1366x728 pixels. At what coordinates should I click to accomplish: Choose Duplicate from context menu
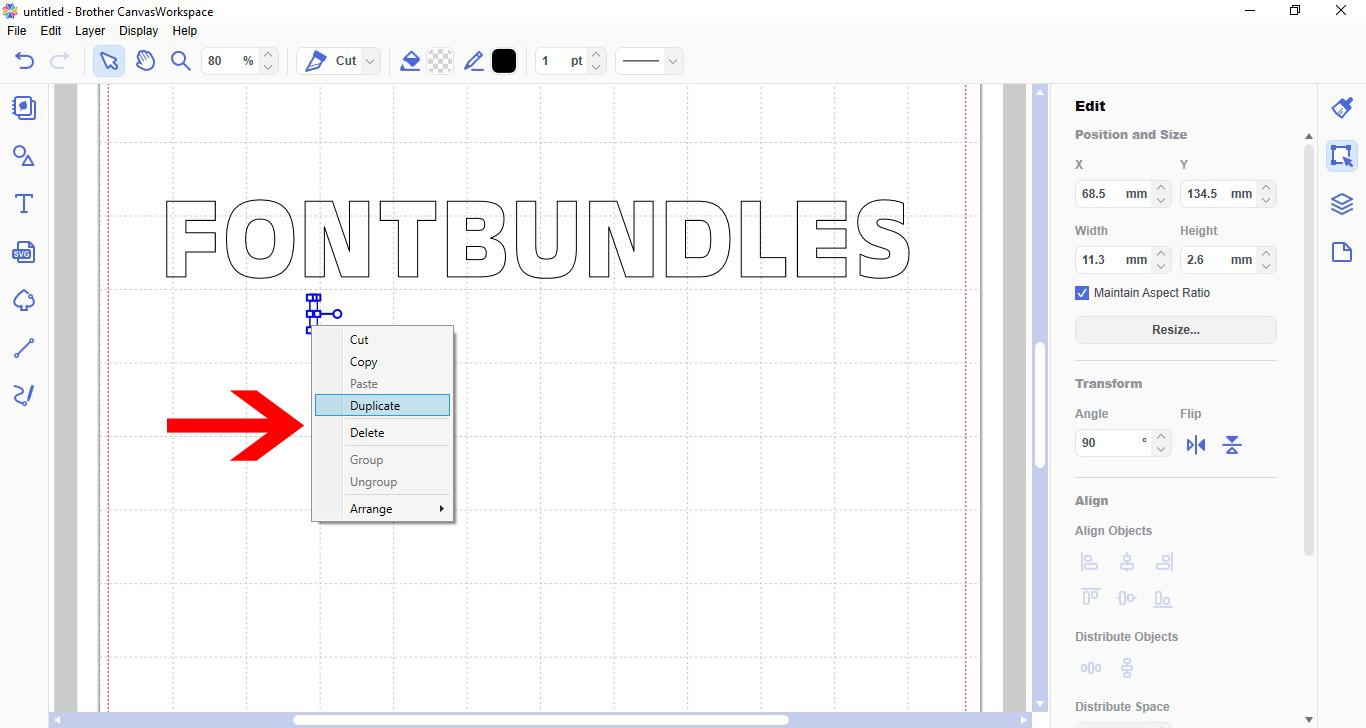click(x=383, y=406)
